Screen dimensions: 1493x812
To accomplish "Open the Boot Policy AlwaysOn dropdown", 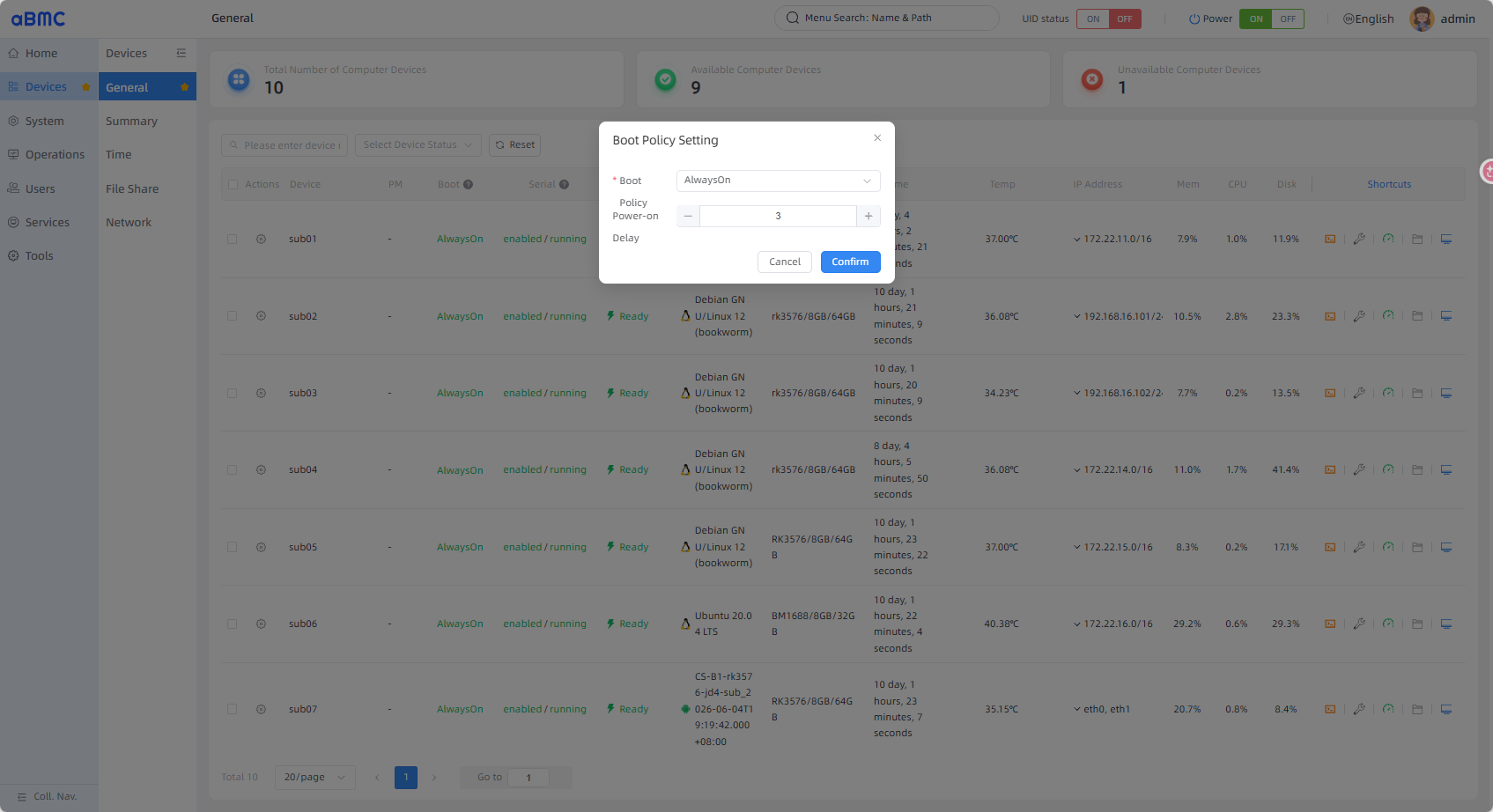I will [x=779, y=181].
